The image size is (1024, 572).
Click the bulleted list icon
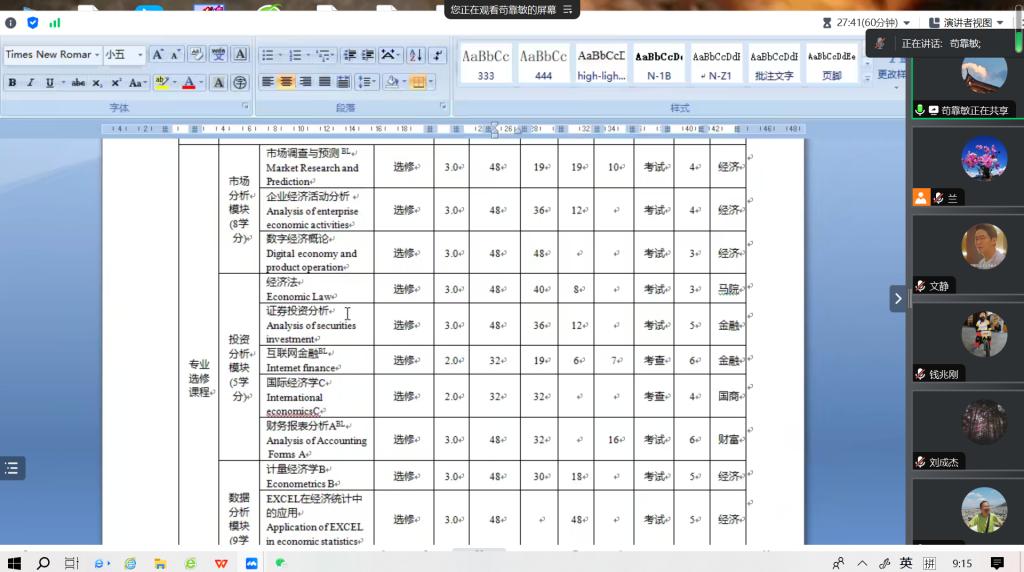click(x=267, y=55)
